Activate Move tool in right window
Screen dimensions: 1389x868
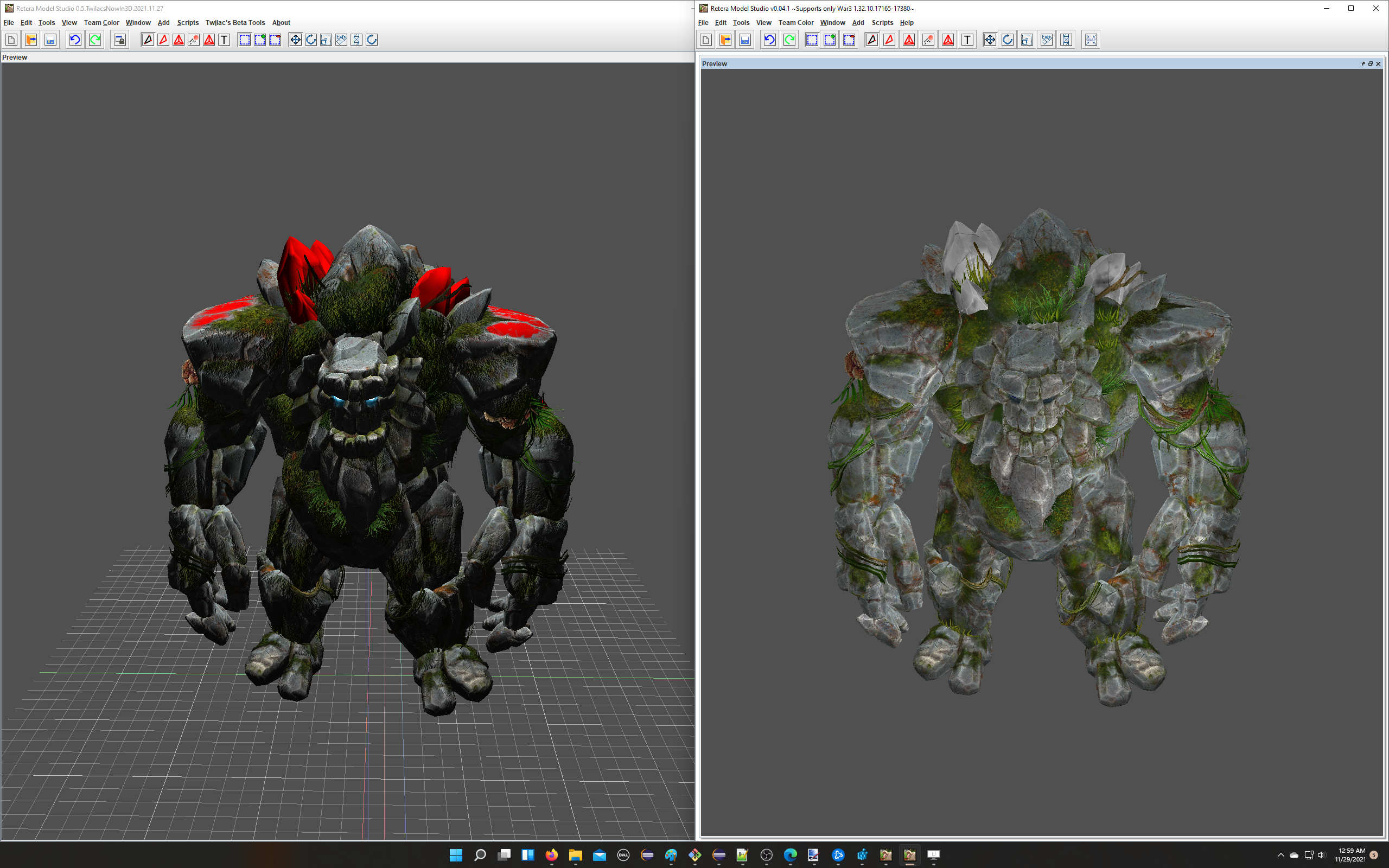[990, 40]
